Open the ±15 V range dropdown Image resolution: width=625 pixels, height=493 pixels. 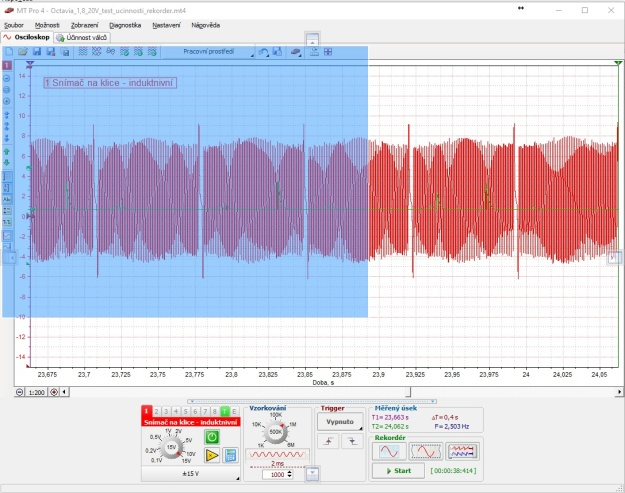(x=191, y=474)
